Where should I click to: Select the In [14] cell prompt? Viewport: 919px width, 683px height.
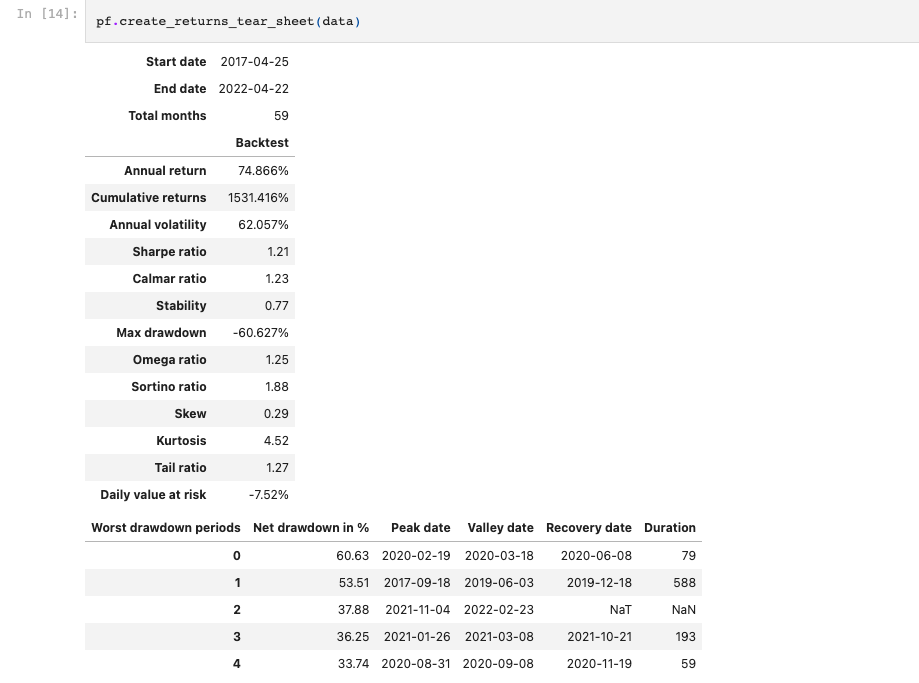tap(47, 13)
